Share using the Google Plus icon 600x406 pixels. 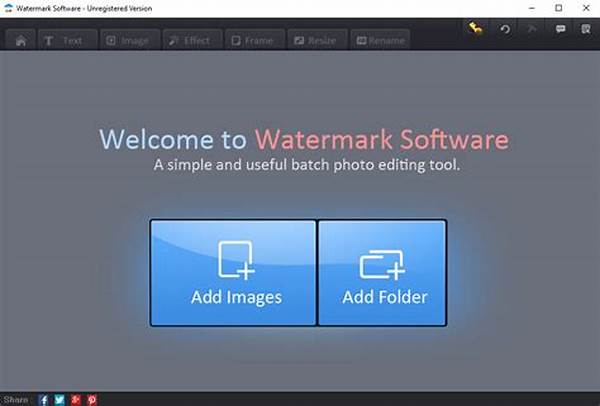(x=76, y=399)
